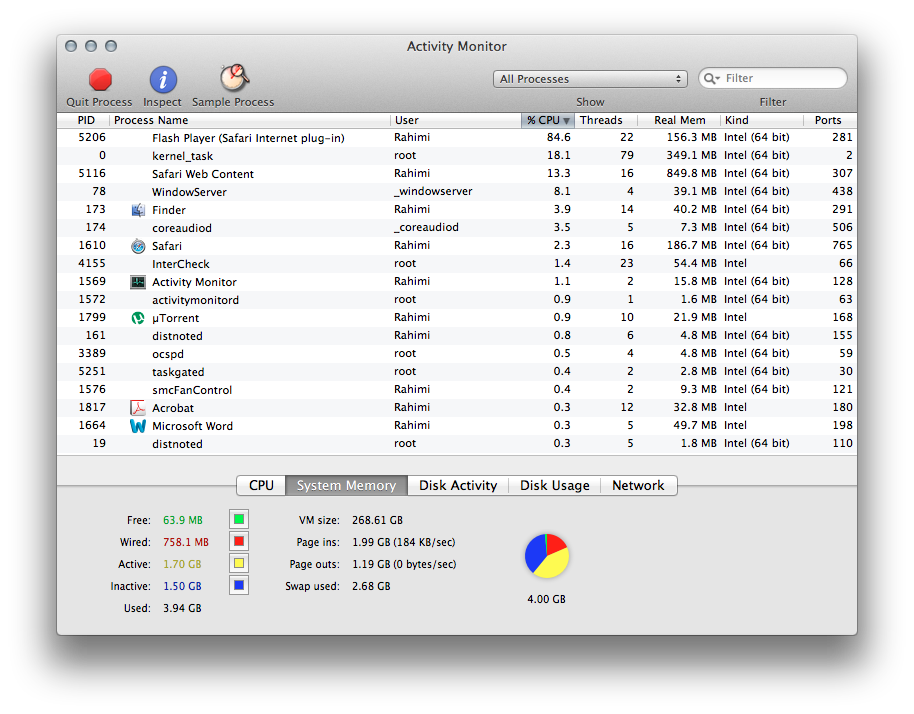Image resolution: width=914 pixels, height=714 pixels.
Task: Select the WindowServer process row
Action: tap(457, 192)
